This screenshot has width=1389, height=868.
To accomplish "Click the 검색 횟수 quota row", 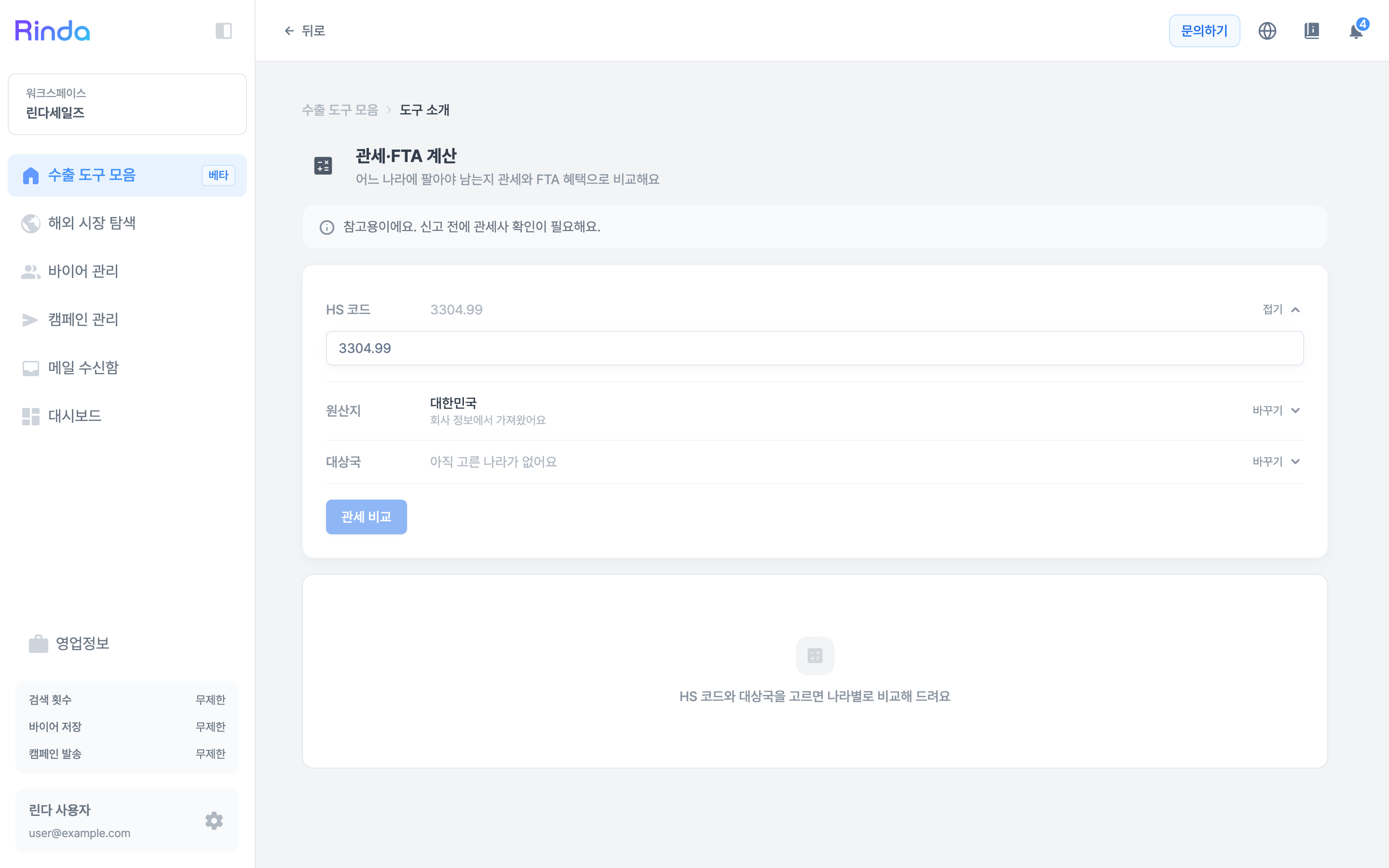I will pyautogui.click(x=127, y=700).
